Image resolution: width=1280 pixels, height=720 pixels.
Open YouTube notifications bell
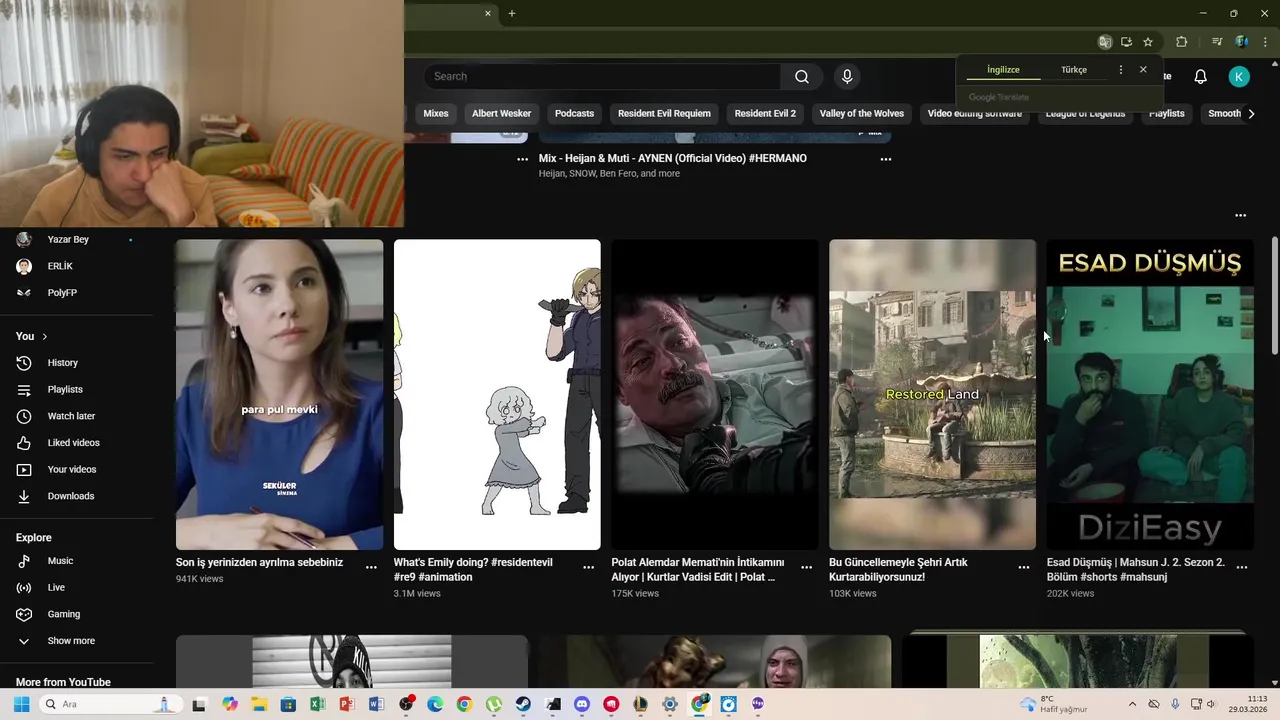click(1201, 77)
